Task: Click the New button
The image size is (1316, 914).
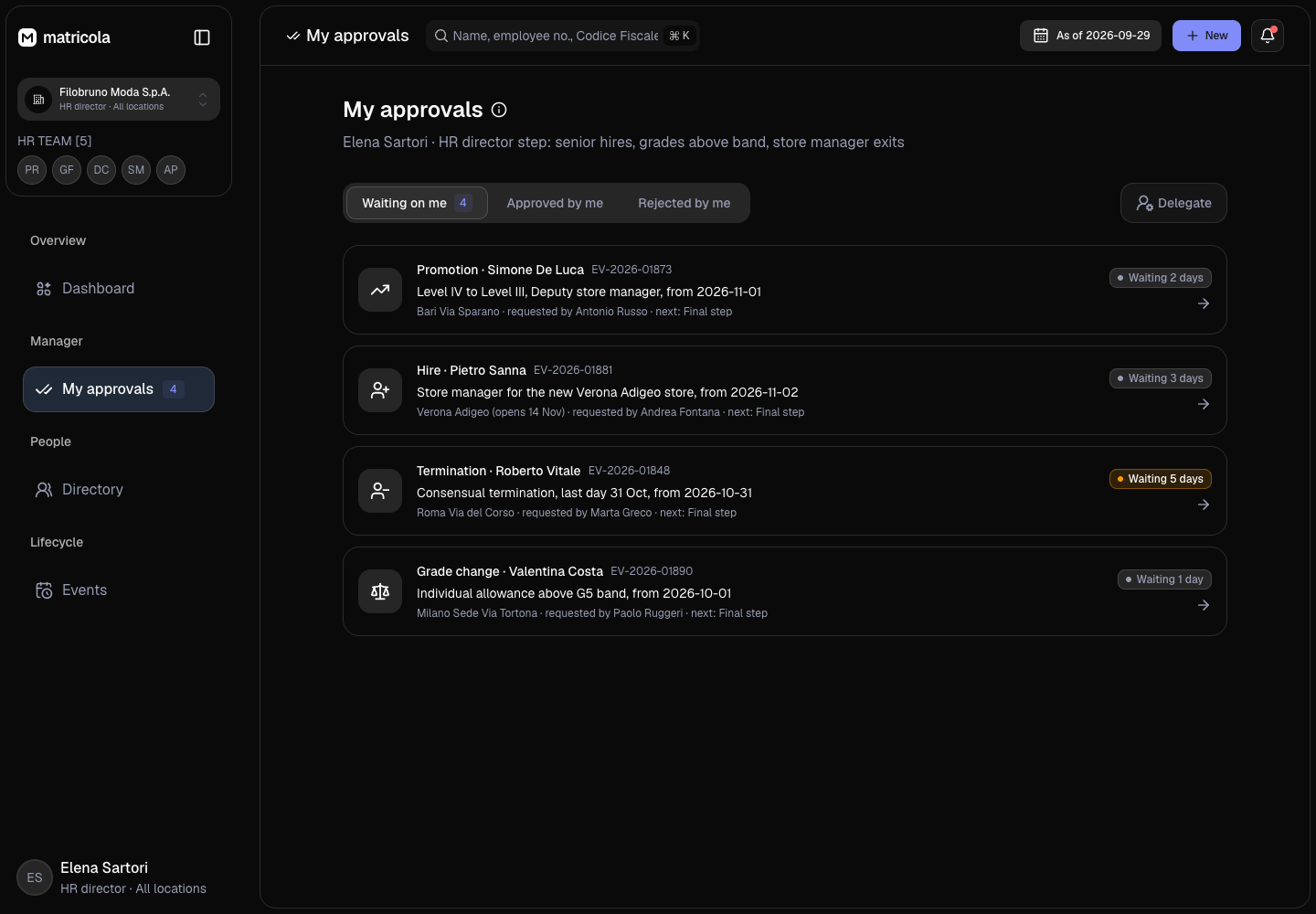Action: 1206,36
